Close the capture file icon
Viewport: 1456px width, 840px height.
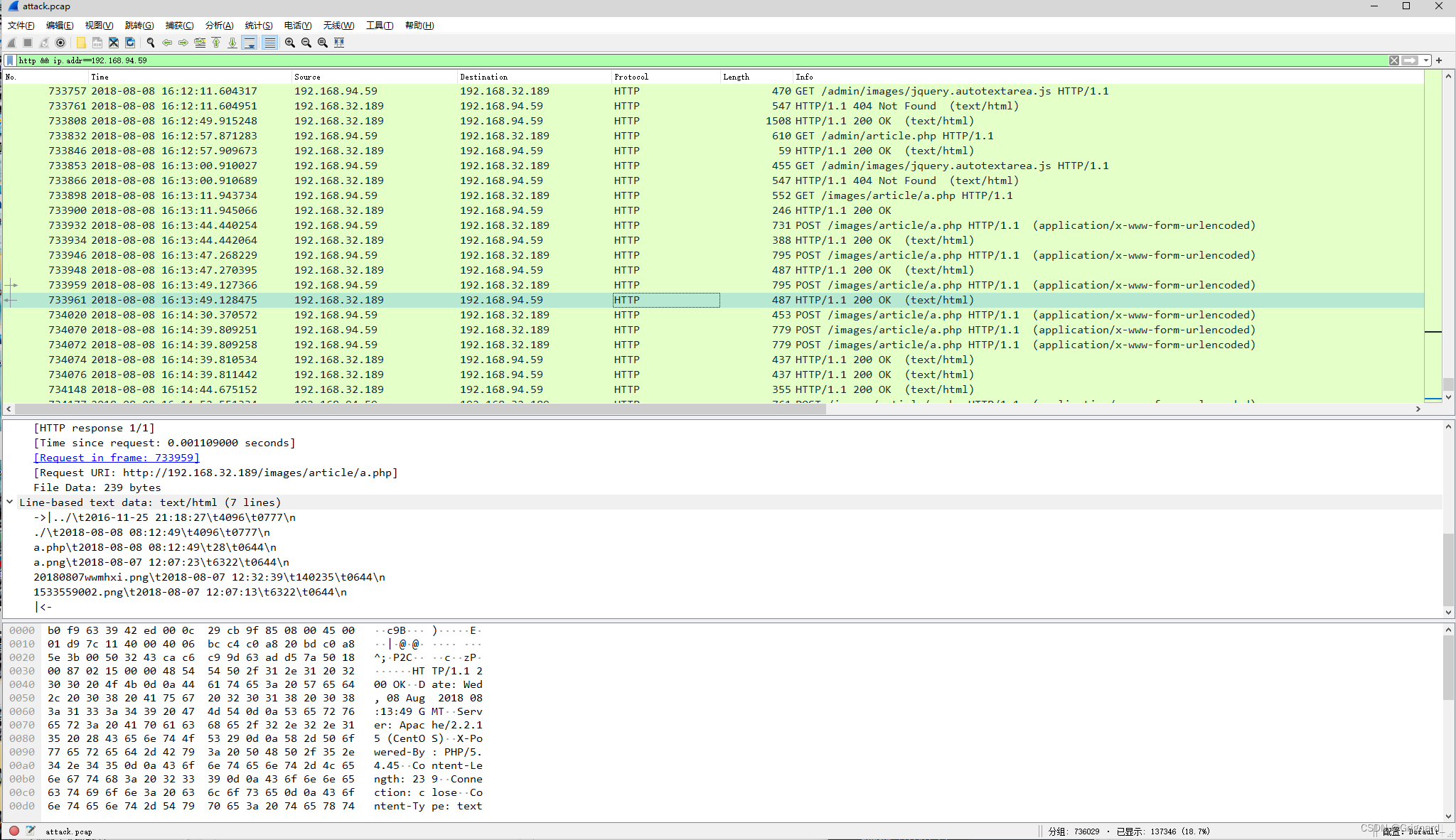point(114,43)
